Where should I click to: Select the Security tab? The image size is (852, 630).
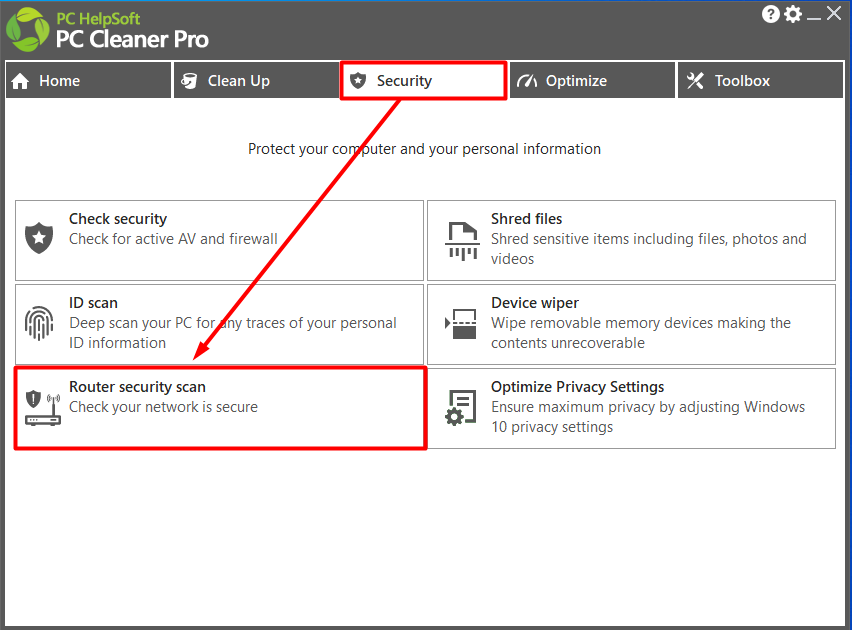coord(424,80)
